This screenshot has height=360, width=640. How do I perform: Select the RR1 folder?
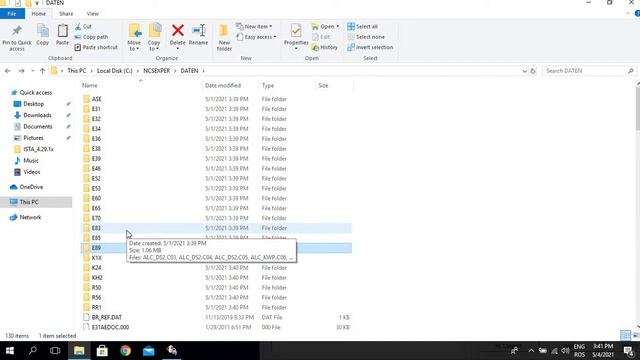pyautogui.click(x=216, y=308)
